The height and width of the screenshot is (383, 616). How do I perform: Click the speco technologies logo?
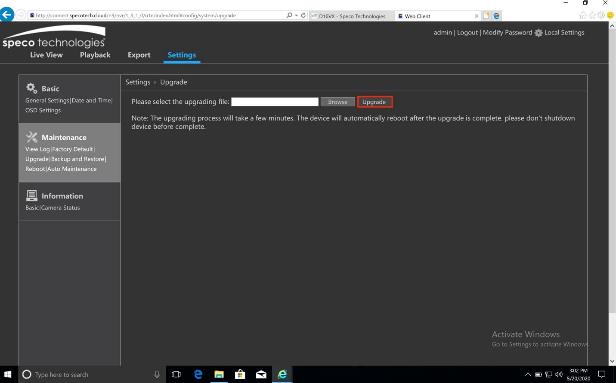[x=53, y=37]
